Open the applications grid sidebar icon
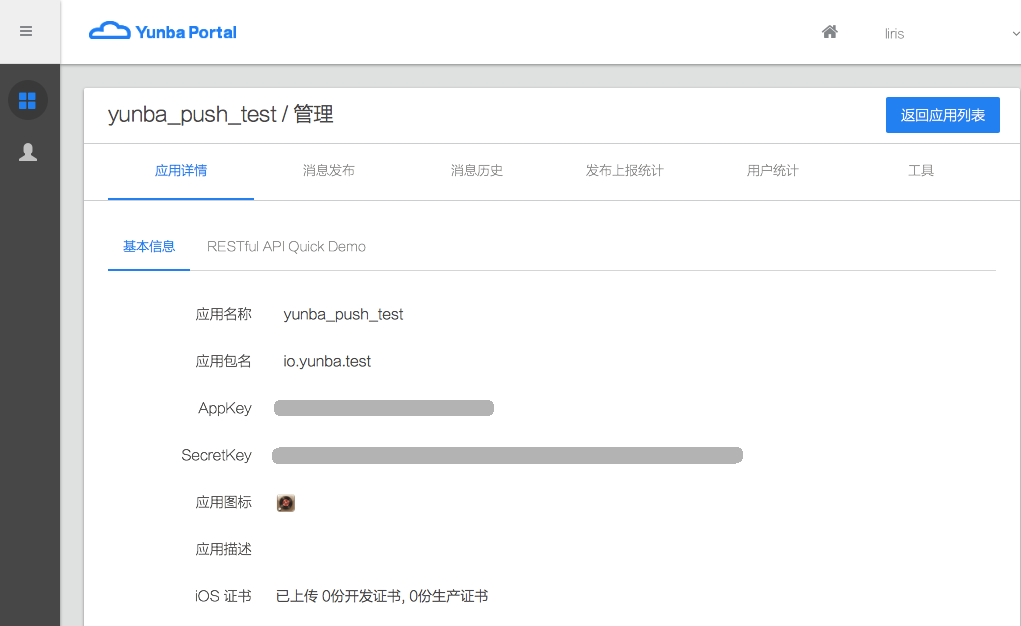 point(27,100)
